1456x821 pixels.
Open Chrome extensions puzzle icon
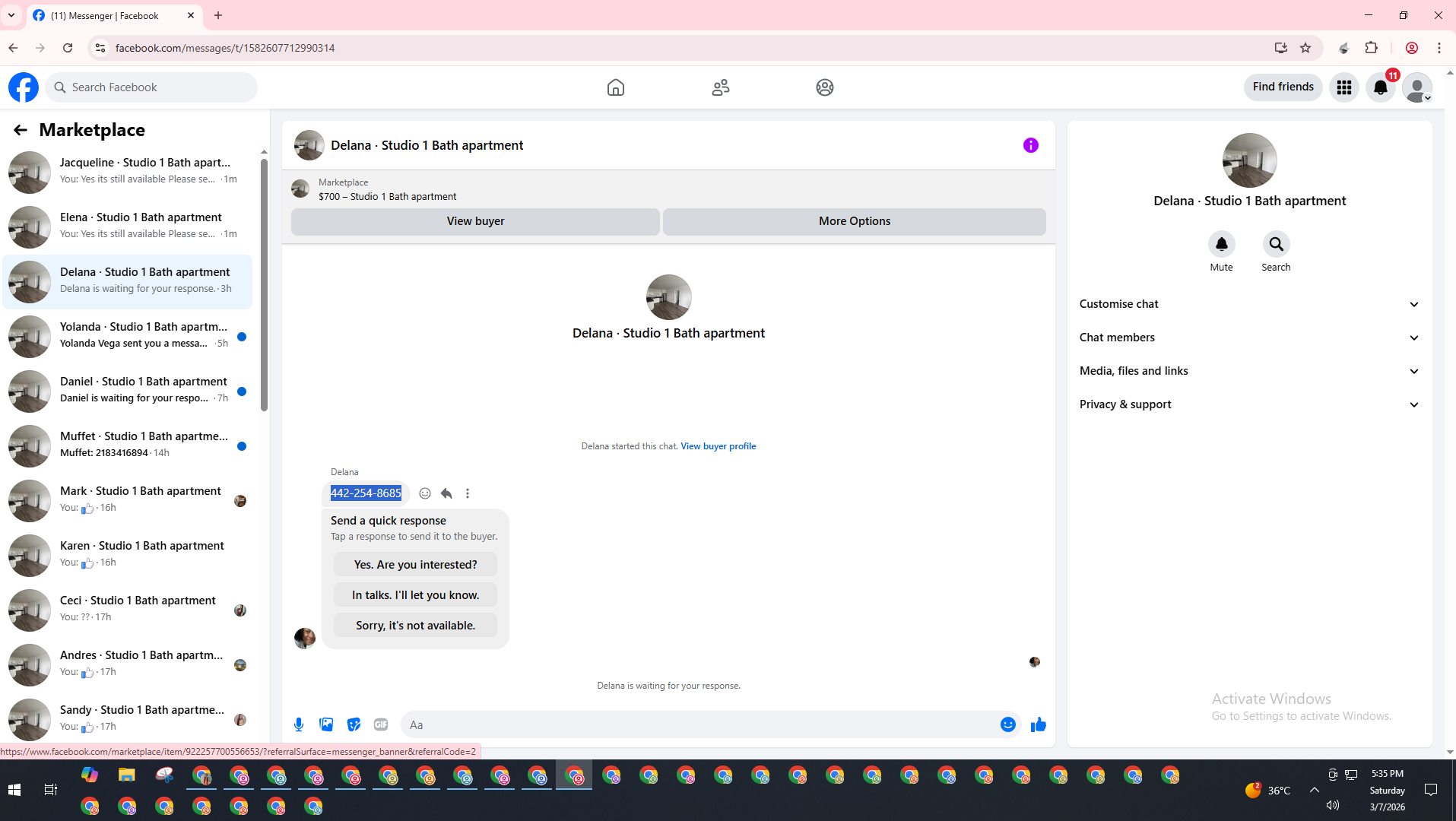pyautogui.click(x=1372, y=48)
